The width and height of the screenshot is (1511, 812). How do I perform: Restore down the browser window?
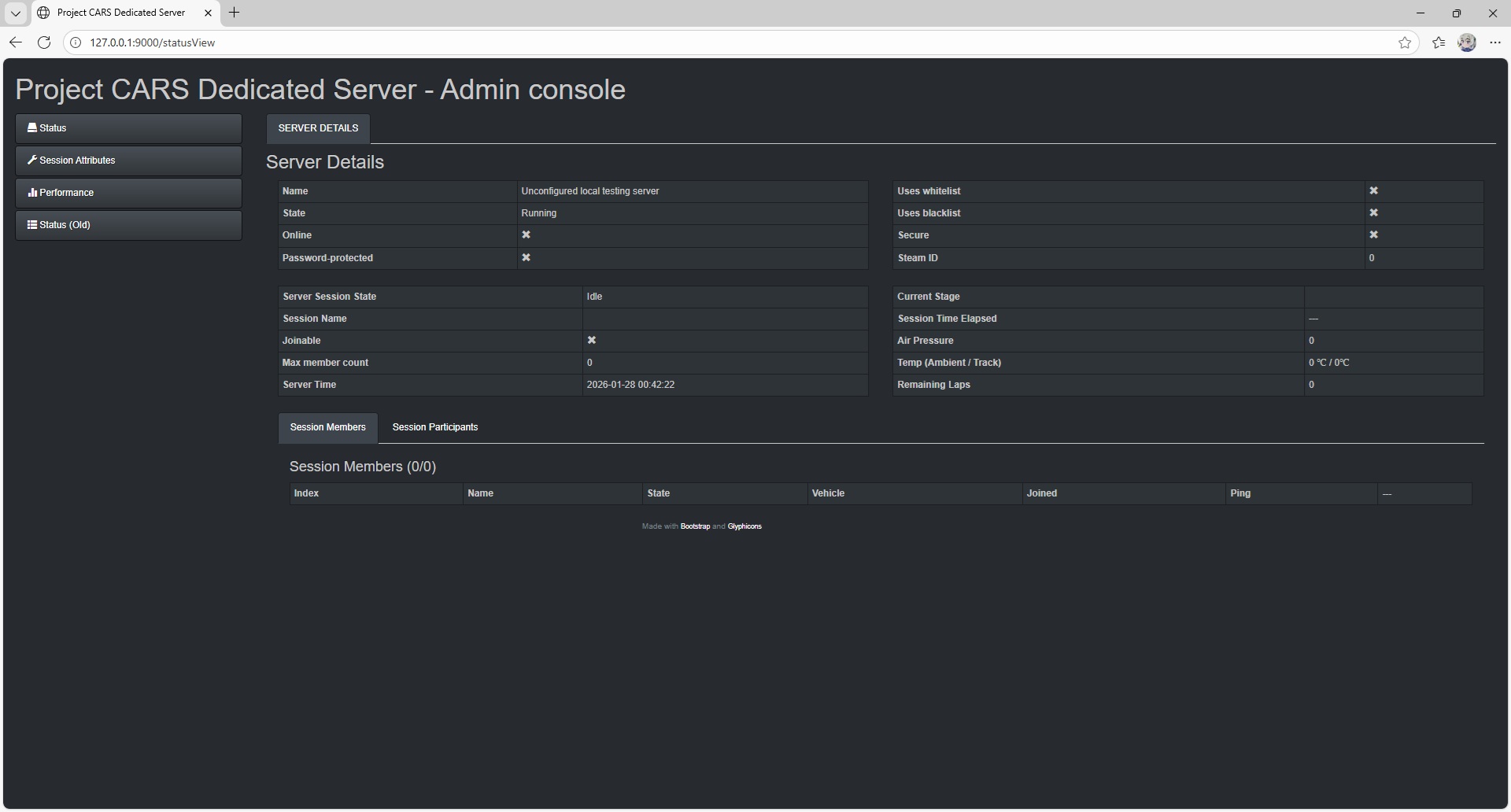click(x=1457, y=13)
